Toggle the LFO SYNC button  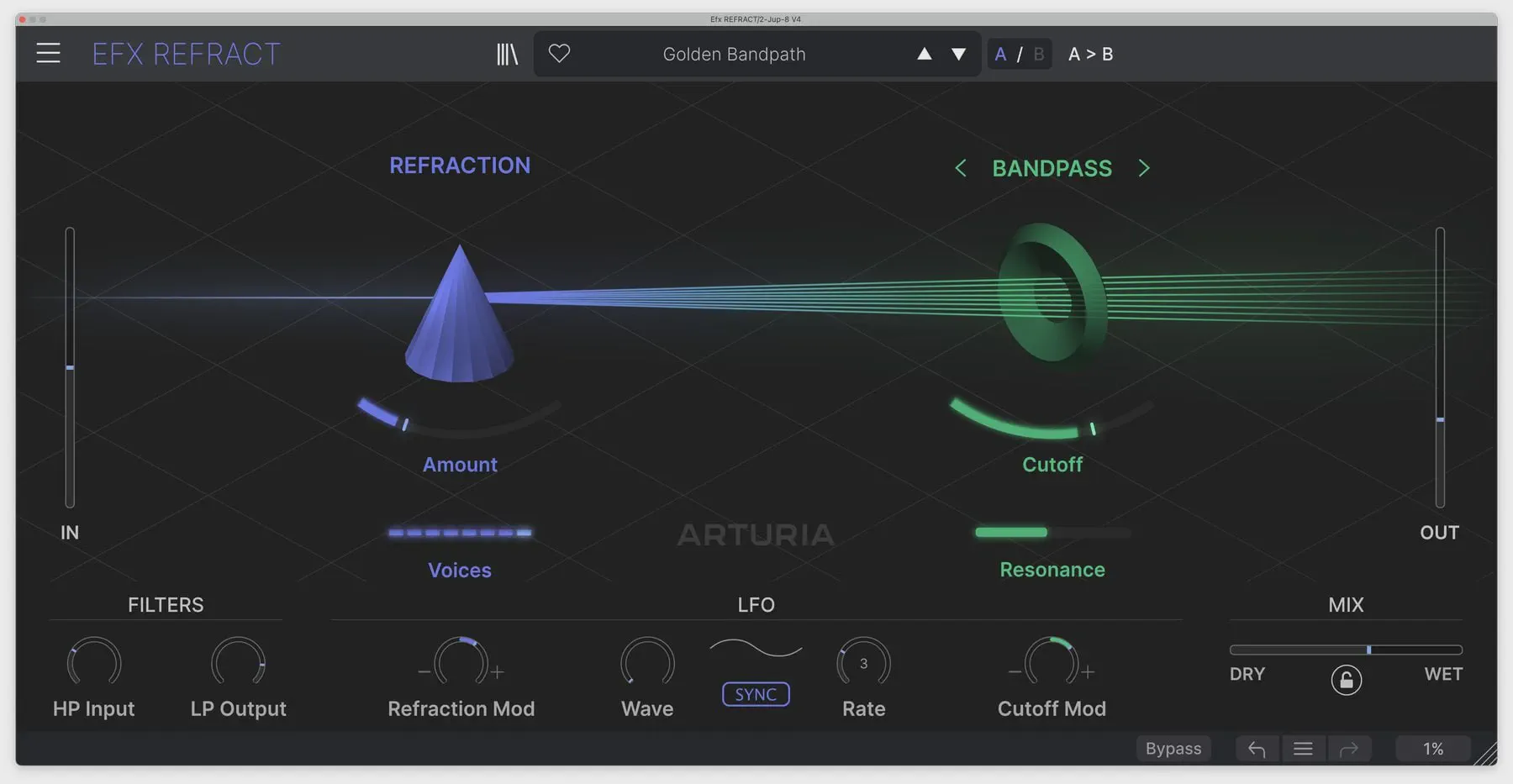[x=756, y=695]
